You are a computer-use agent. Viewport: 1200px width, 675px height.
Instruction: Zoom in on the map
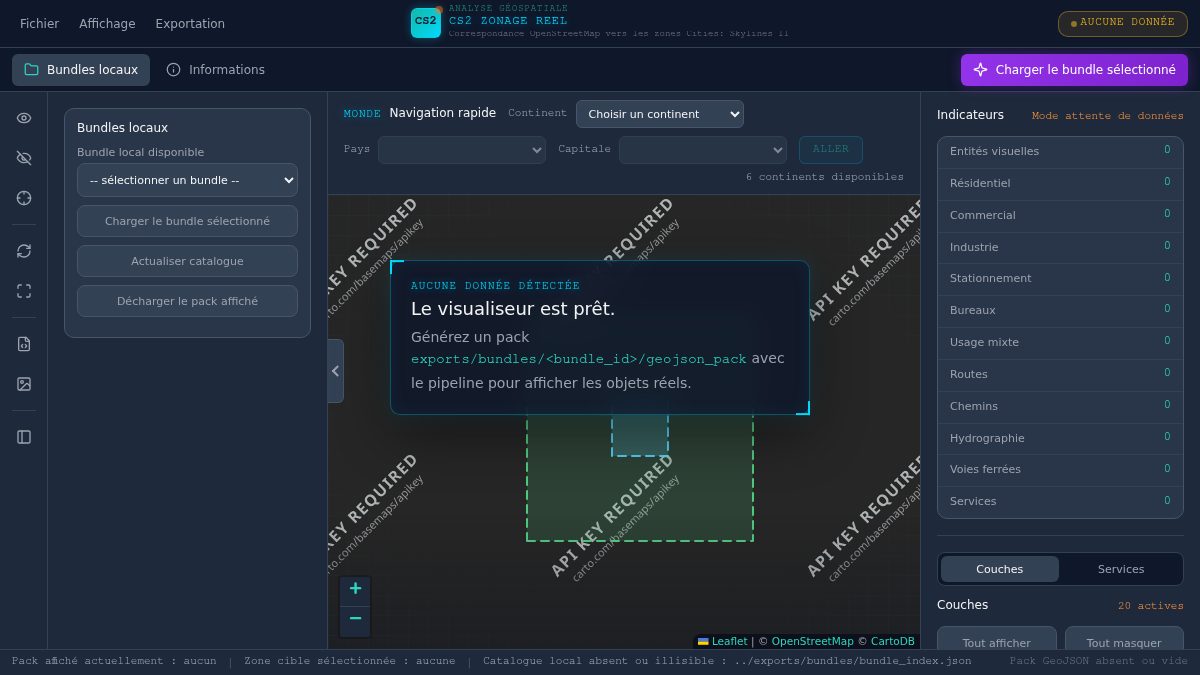tap(355, 590)
